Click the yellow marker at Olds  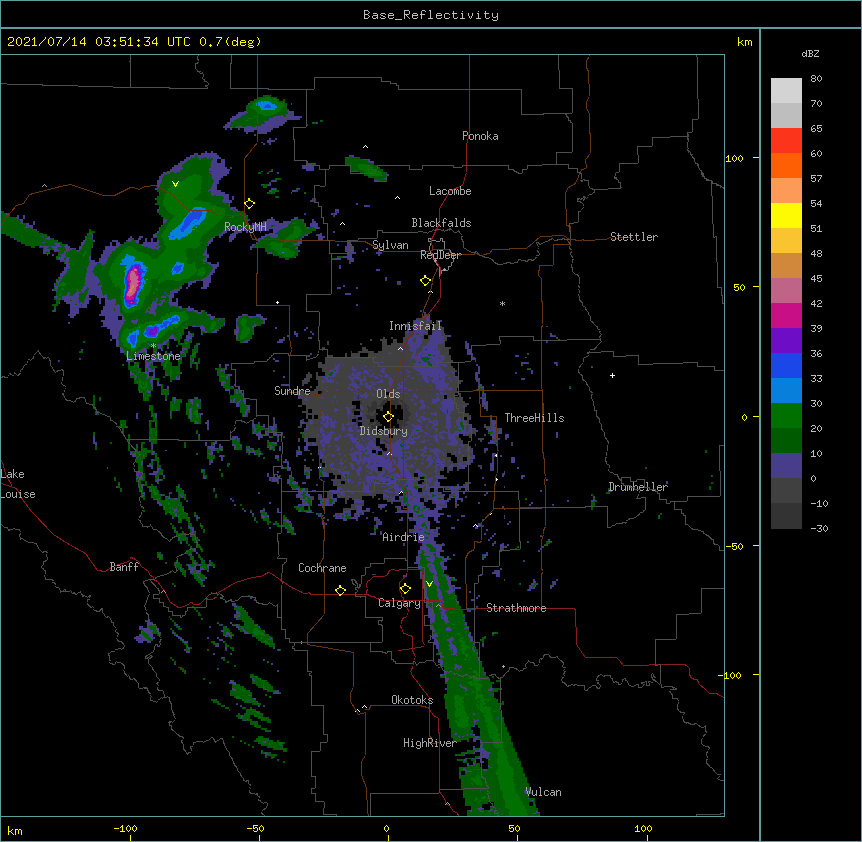click(x=388, y=416)
